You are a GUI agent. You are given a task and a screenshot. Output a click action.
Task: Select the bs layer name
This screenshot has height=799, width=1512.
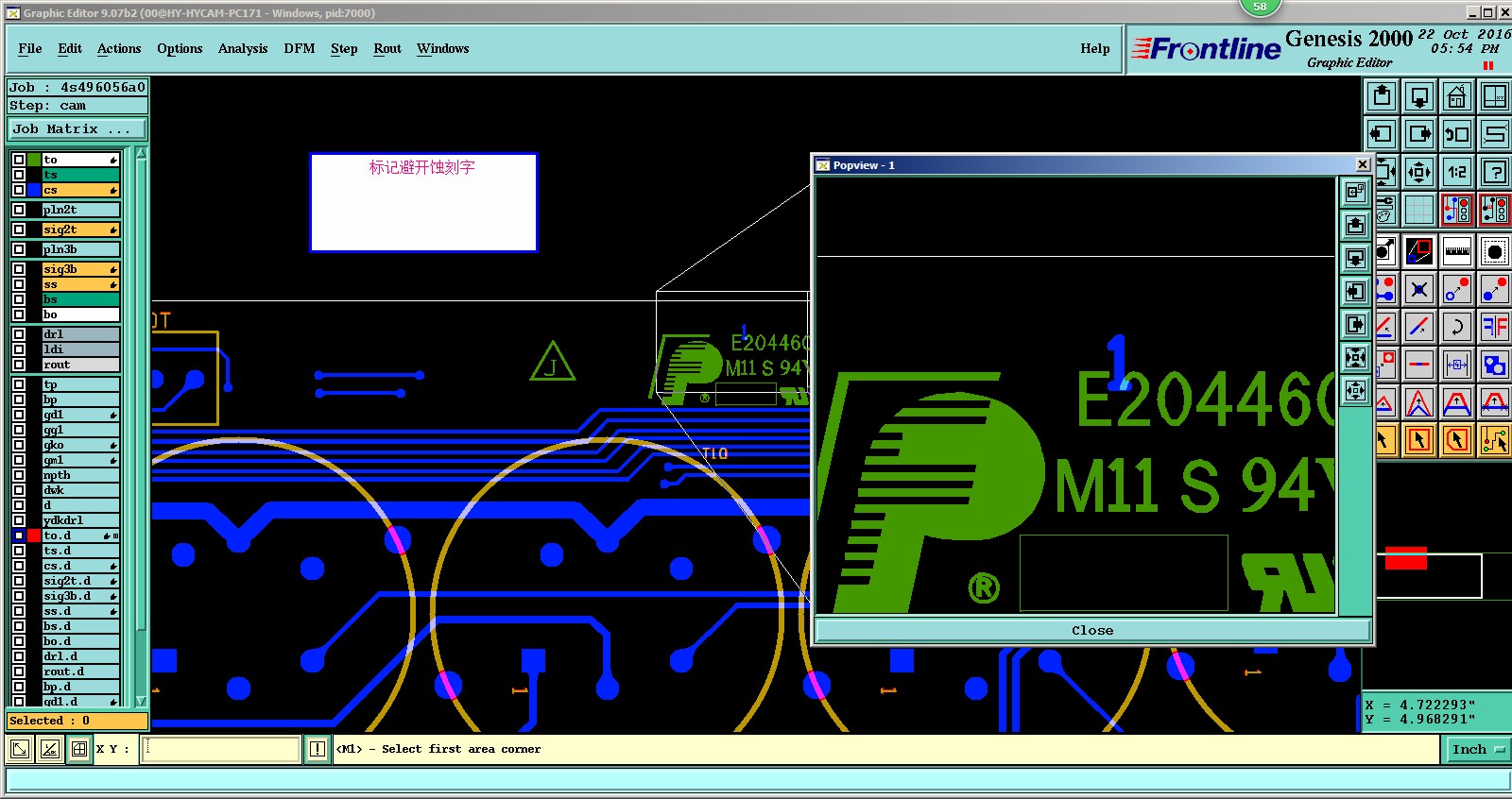81,299
